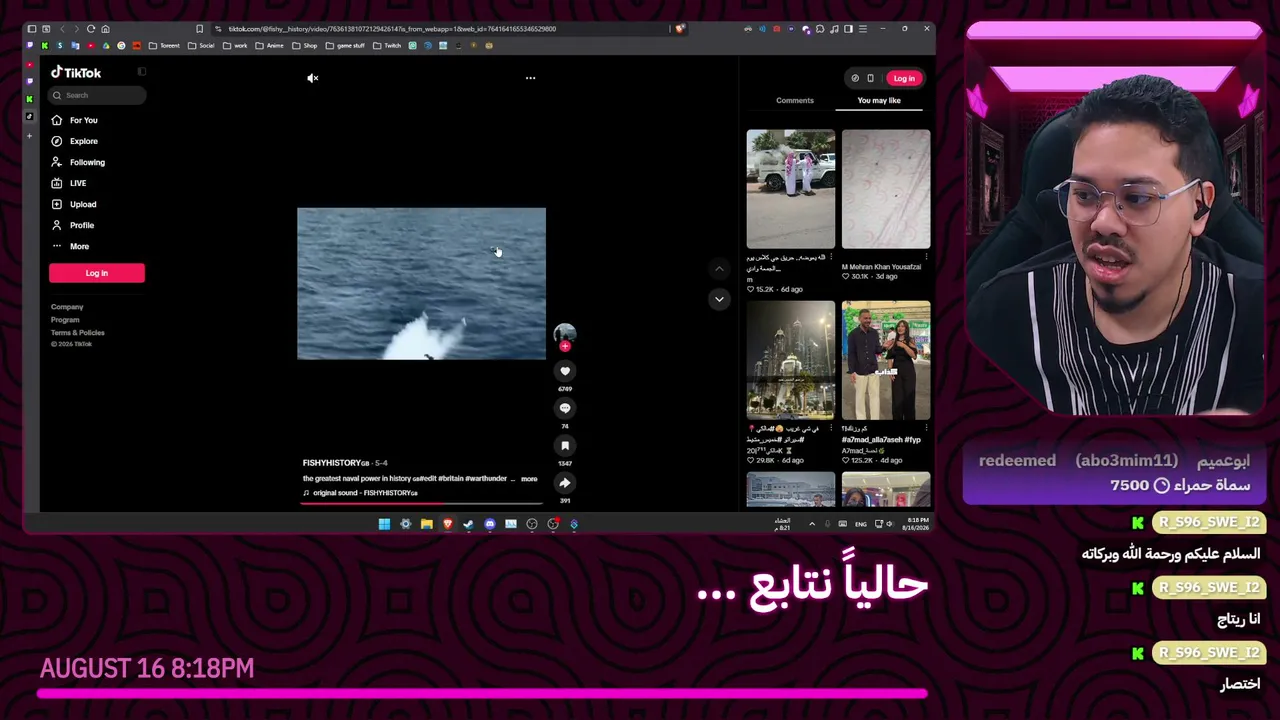Open the get-app icon beside Log in
Image resolution: width=1280 pixels, height=720 pixels.
[x=870, y=78]
